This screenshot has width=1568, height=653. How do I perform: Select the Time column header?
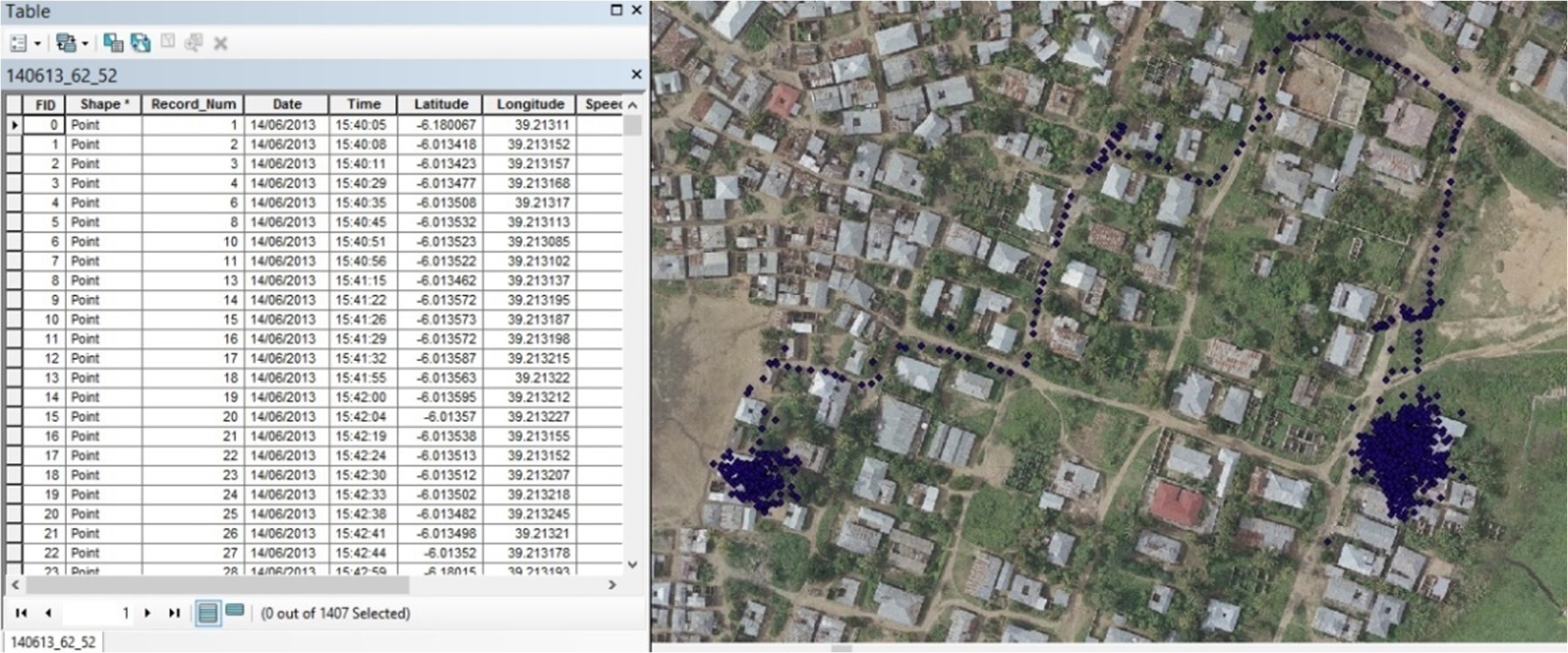click(363, 105)
